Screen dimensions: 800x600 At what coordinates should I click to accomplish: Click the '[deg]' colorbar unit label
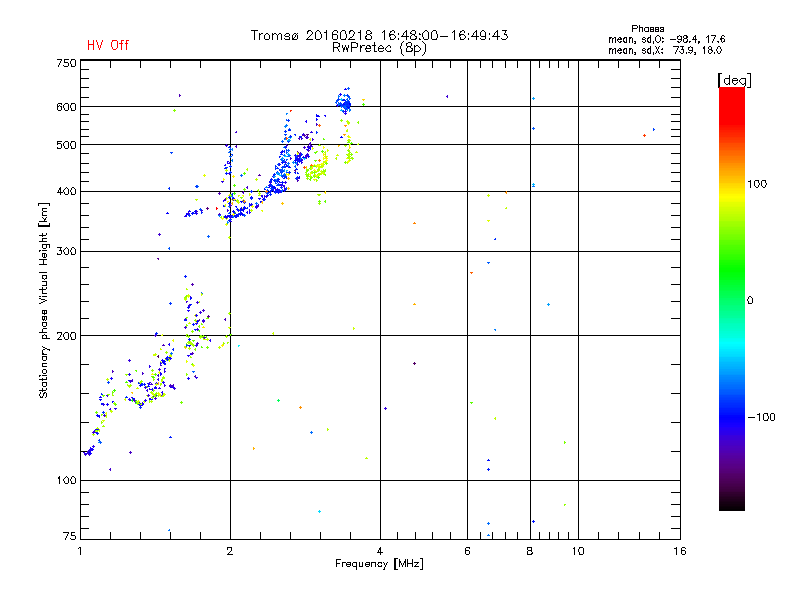point(734,80)
